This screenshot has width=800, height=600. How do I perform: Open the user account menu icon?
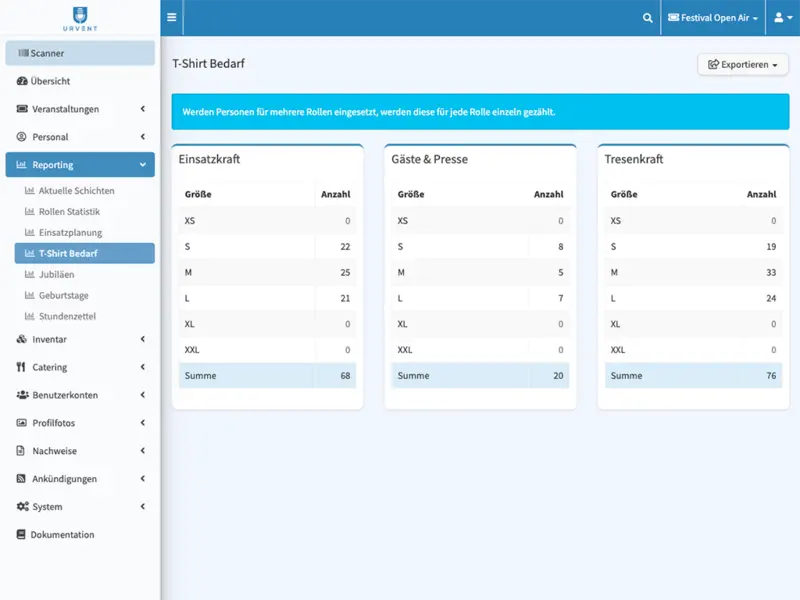(x=783, y=17)
